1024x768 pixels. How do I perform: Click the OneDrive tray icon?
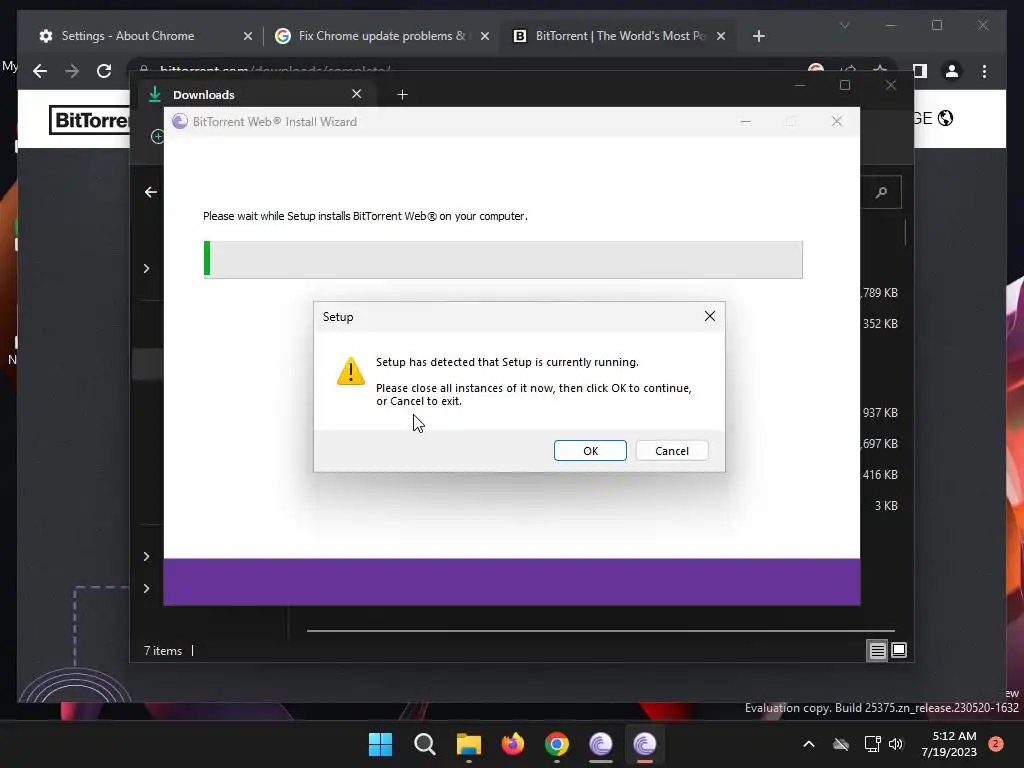pos(841,744)
